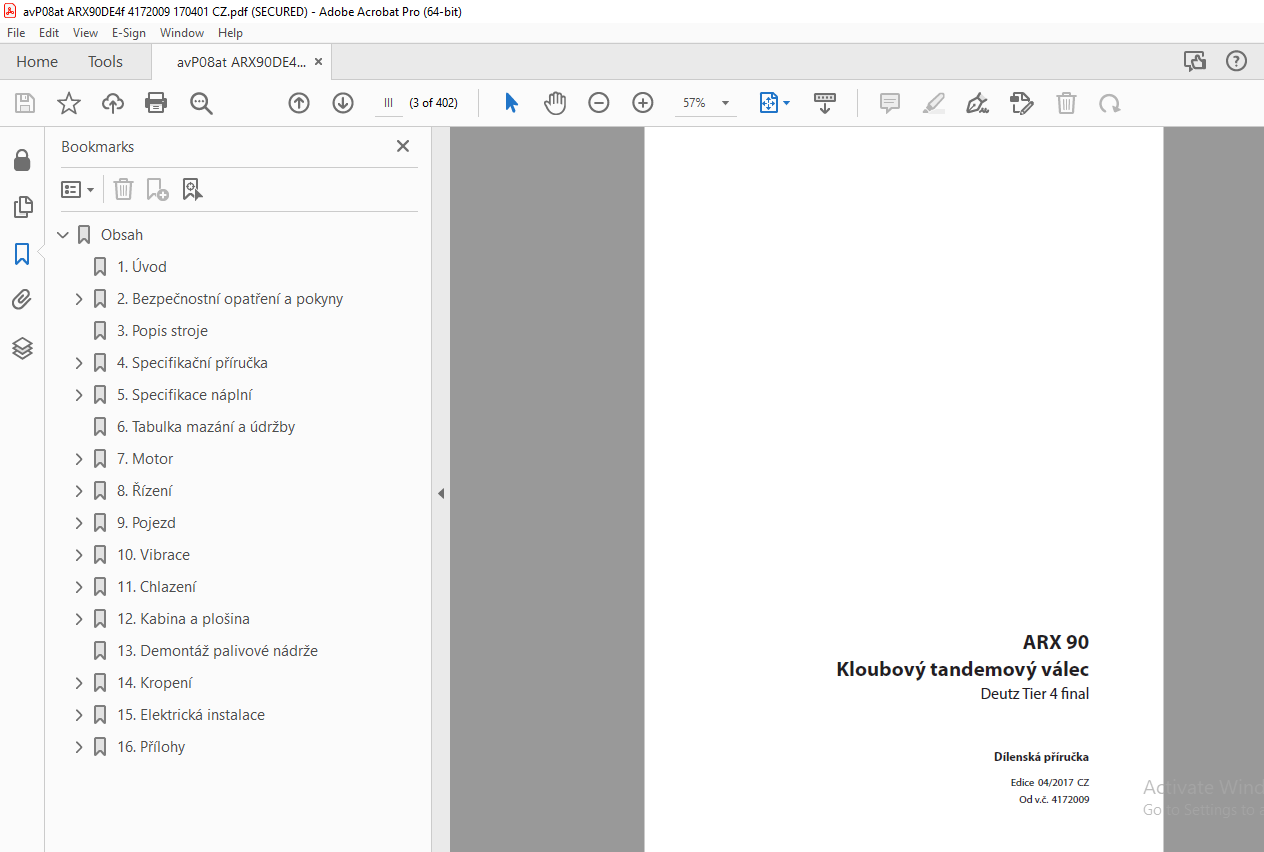Open the Sign document pen tool
This screenshot has height=852, width=1264.
978,103
